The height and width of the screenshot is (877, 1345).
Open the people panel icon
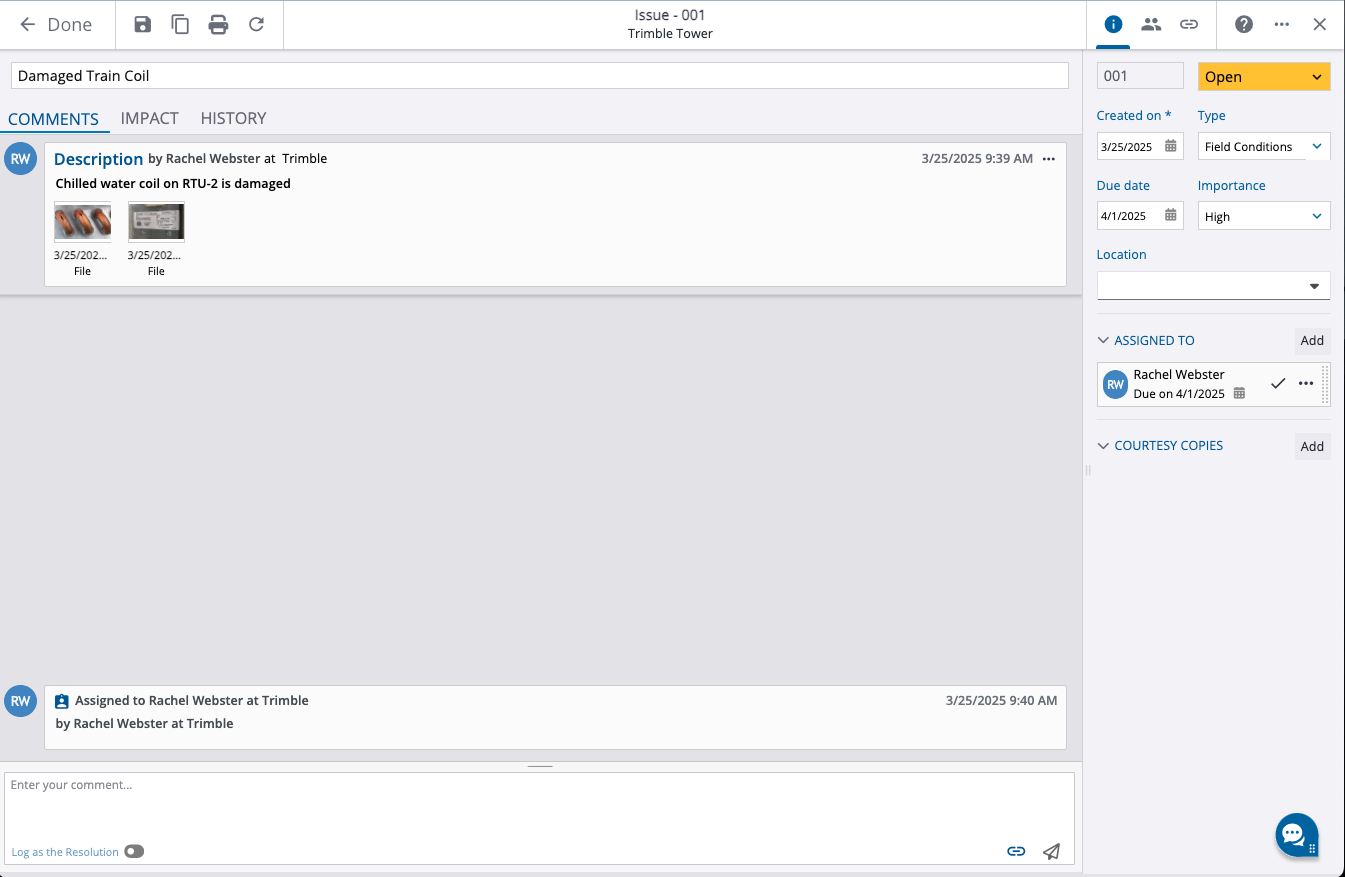(1151, 25)
